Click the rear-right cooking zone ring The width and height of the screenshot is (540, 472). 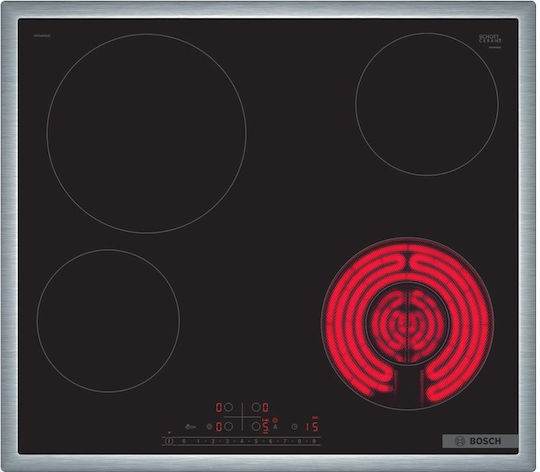point(427,104)
